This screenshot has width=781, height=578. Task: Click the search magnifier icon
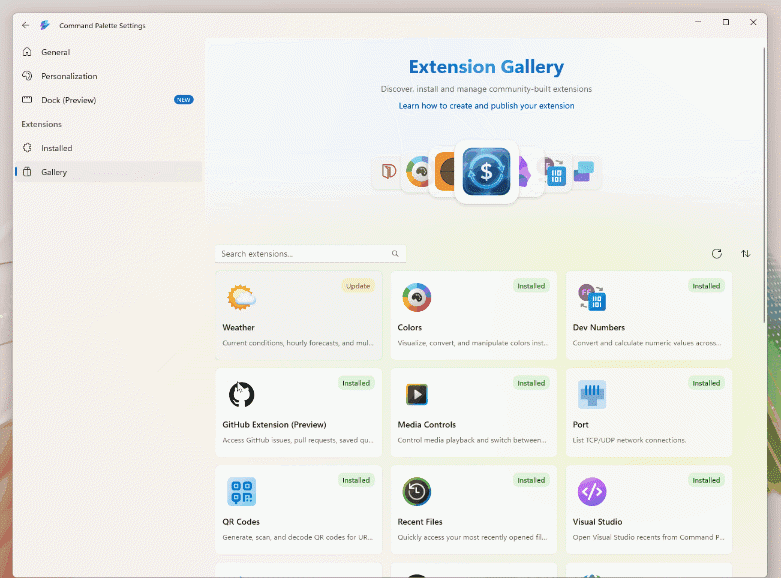(x=395, y=254)
